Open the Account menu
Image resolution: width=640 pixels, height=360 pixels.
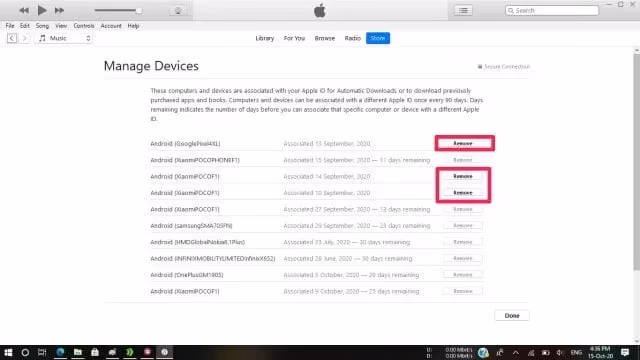click(111, 26)
